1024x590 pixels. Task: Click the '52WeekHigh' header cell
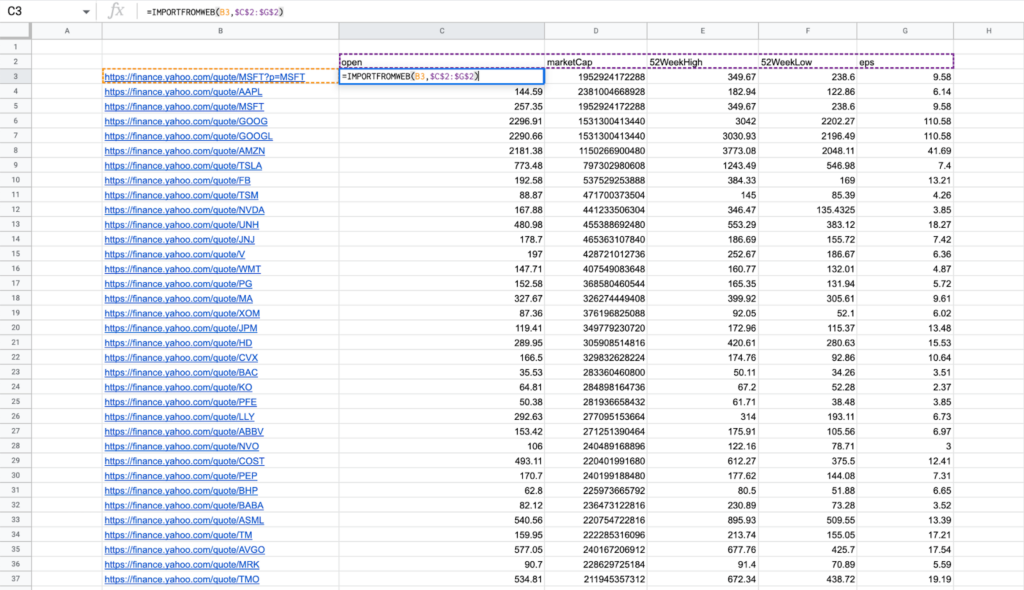(703, 61)
